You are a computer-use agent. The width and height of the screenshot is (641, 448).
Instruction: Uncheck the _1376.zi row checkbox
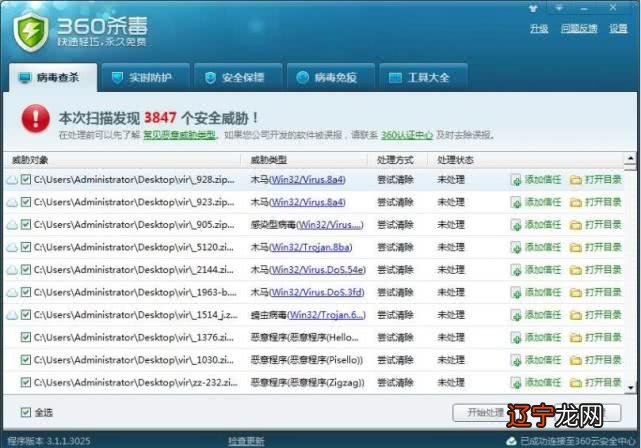tap(26, 337)
